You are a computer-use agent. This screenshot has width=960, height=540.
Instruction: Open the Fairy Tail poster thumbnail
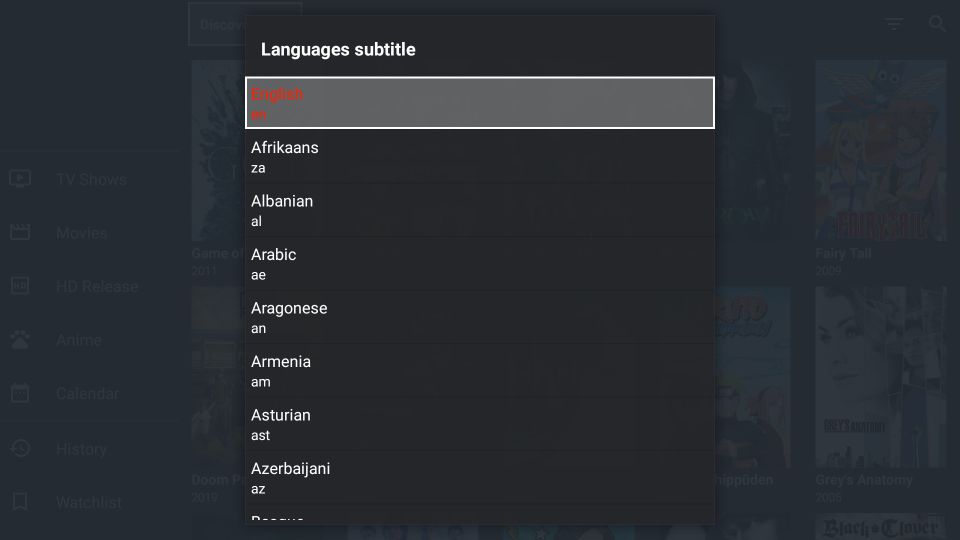pos(880,151)
